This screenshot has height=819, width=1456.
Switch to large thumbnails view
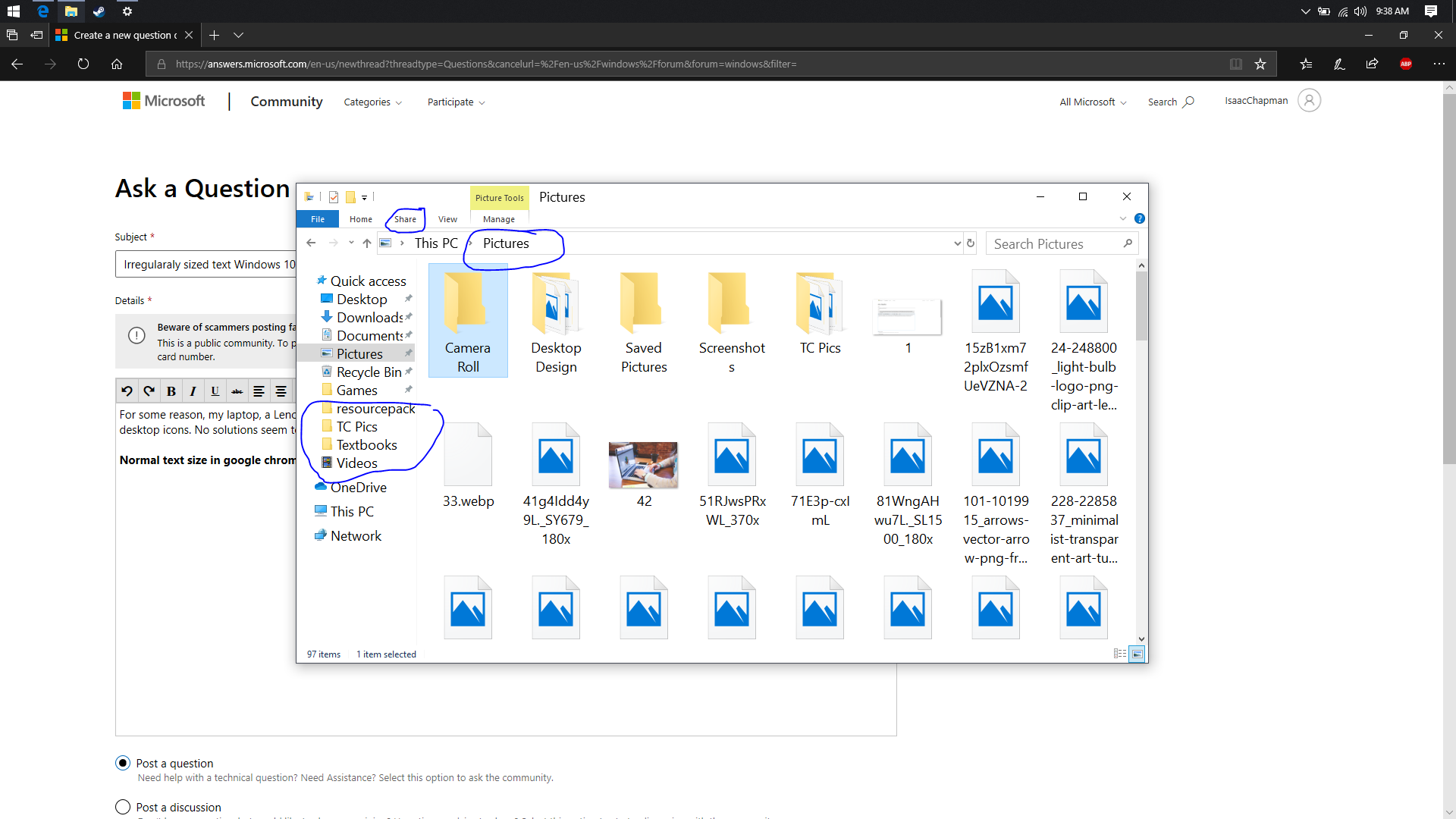pos(1137,654)
